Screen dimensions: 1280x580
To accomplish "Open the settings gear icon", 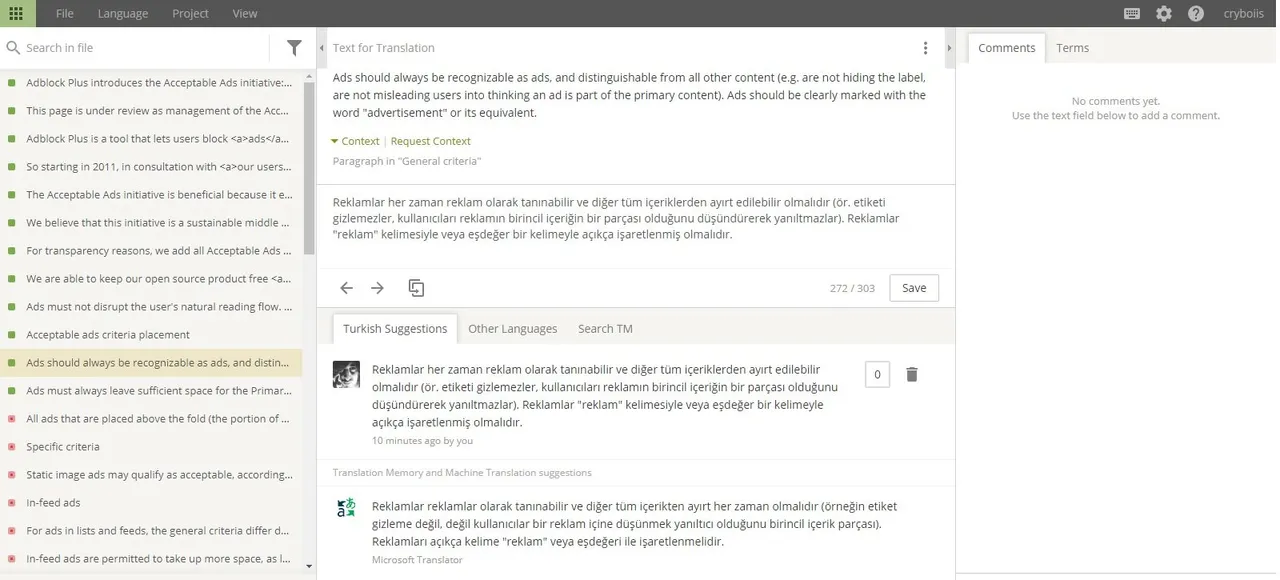I will 1164,13.
